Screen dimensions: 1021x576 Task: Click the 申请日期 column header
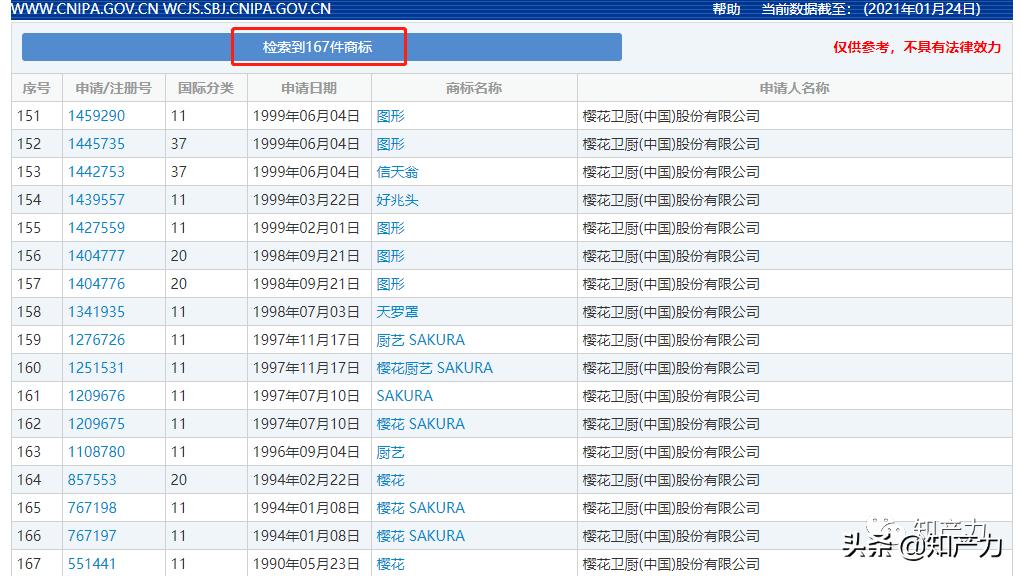point(309,88)
